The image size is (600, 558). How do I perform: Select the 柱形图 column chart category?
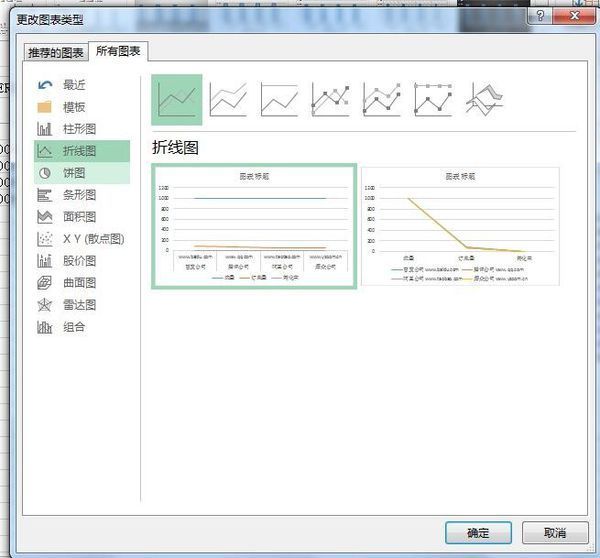(x=82, y=129)
